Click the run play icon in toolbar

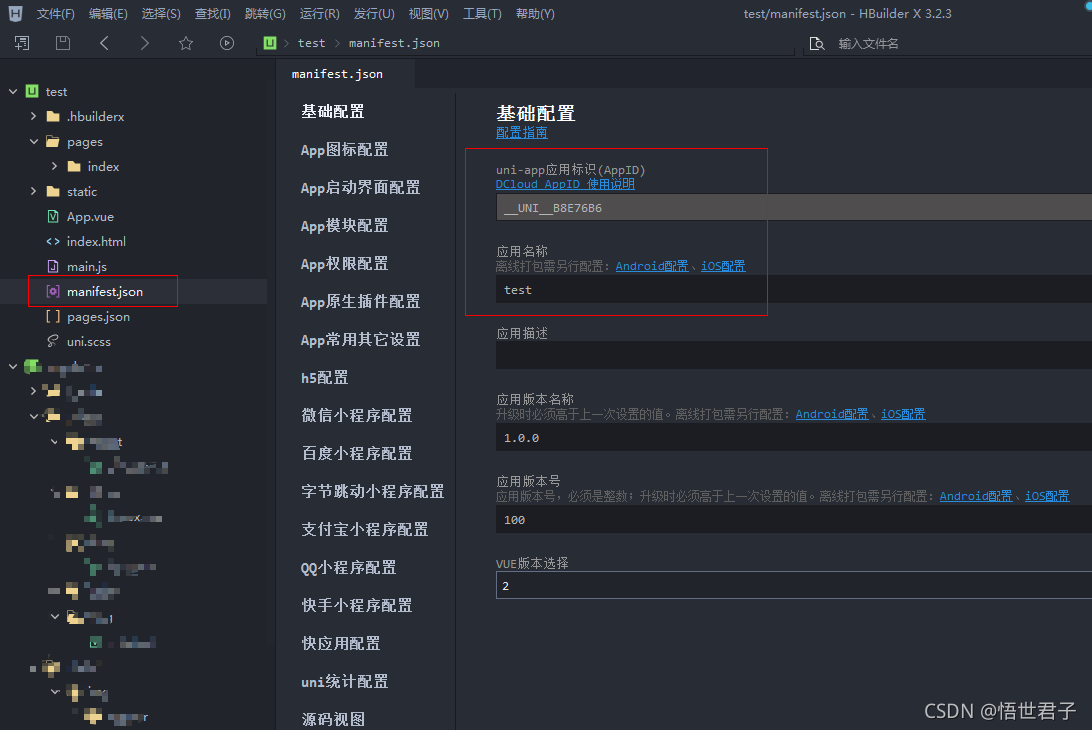226,43
